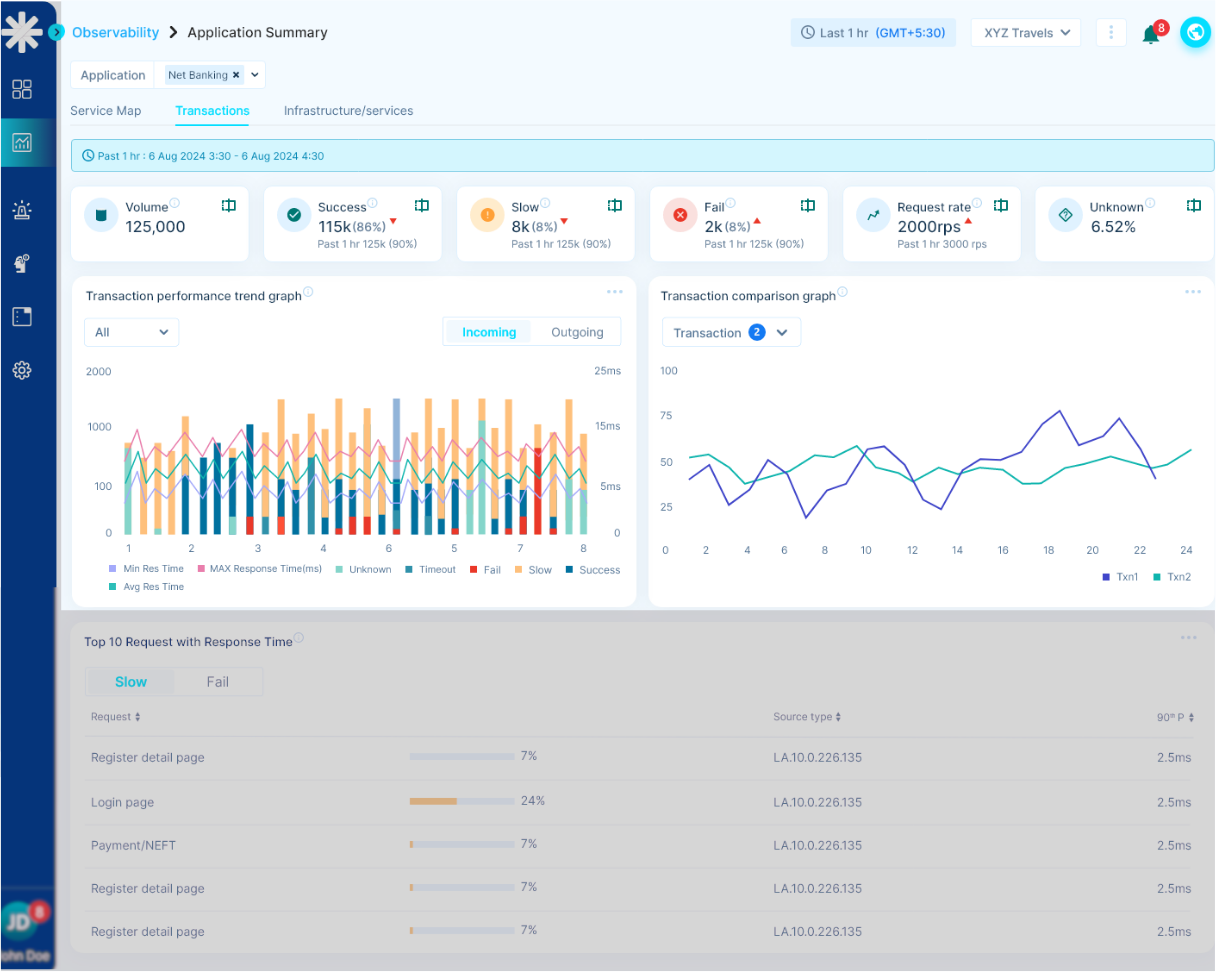Click the alerts siren icon in sidebar

pos(22,210)
